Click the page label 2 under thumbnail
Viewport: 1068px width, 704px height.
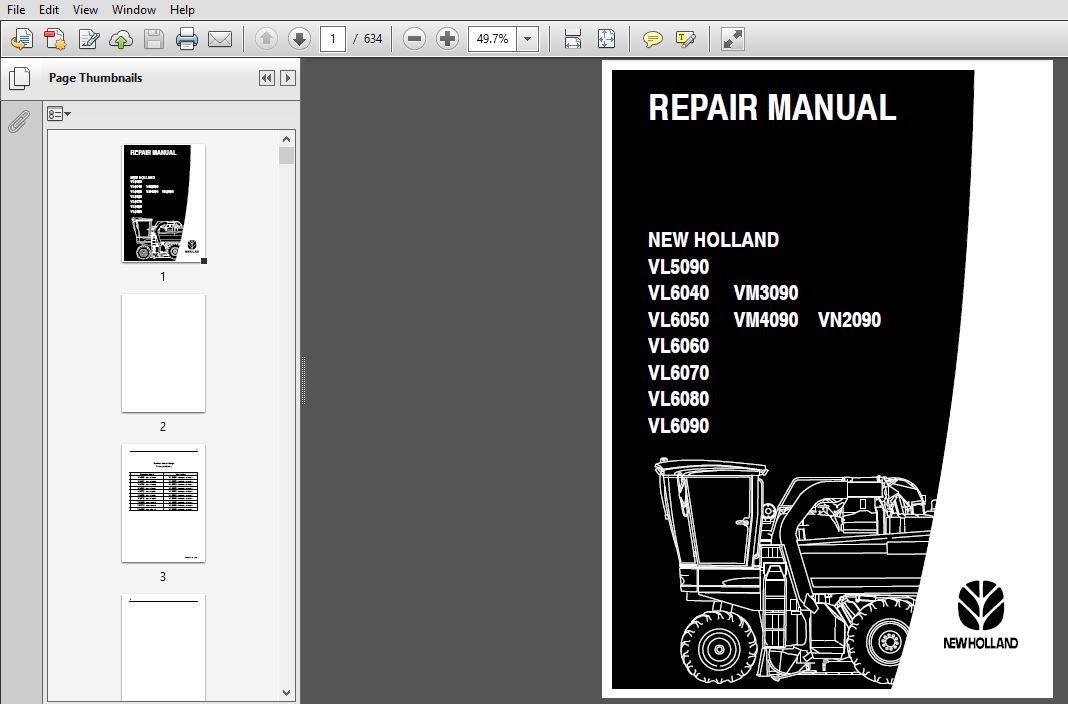point(163,427)
